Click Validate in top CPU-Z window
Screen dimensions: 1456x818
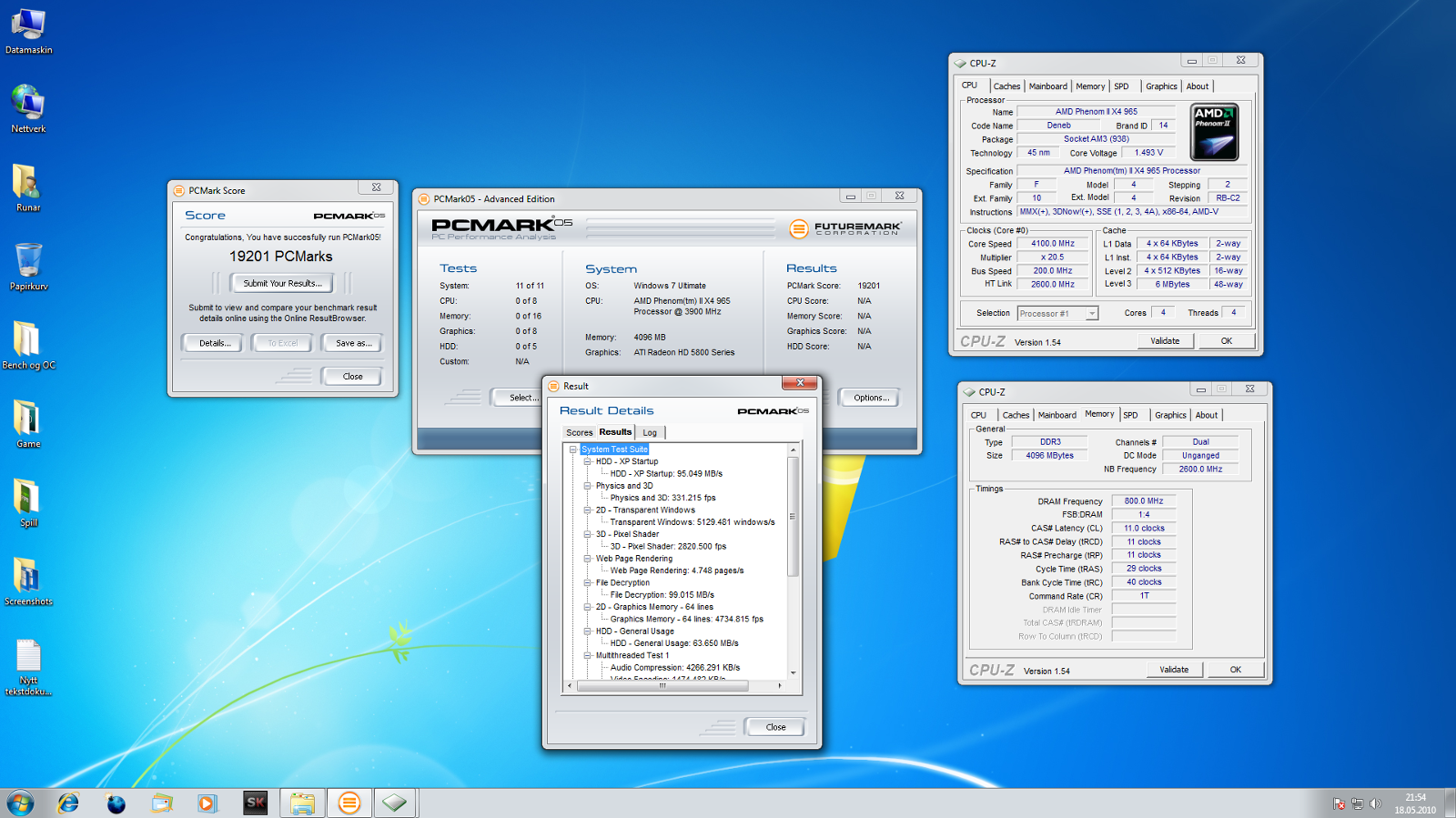tap(1165, 341)
